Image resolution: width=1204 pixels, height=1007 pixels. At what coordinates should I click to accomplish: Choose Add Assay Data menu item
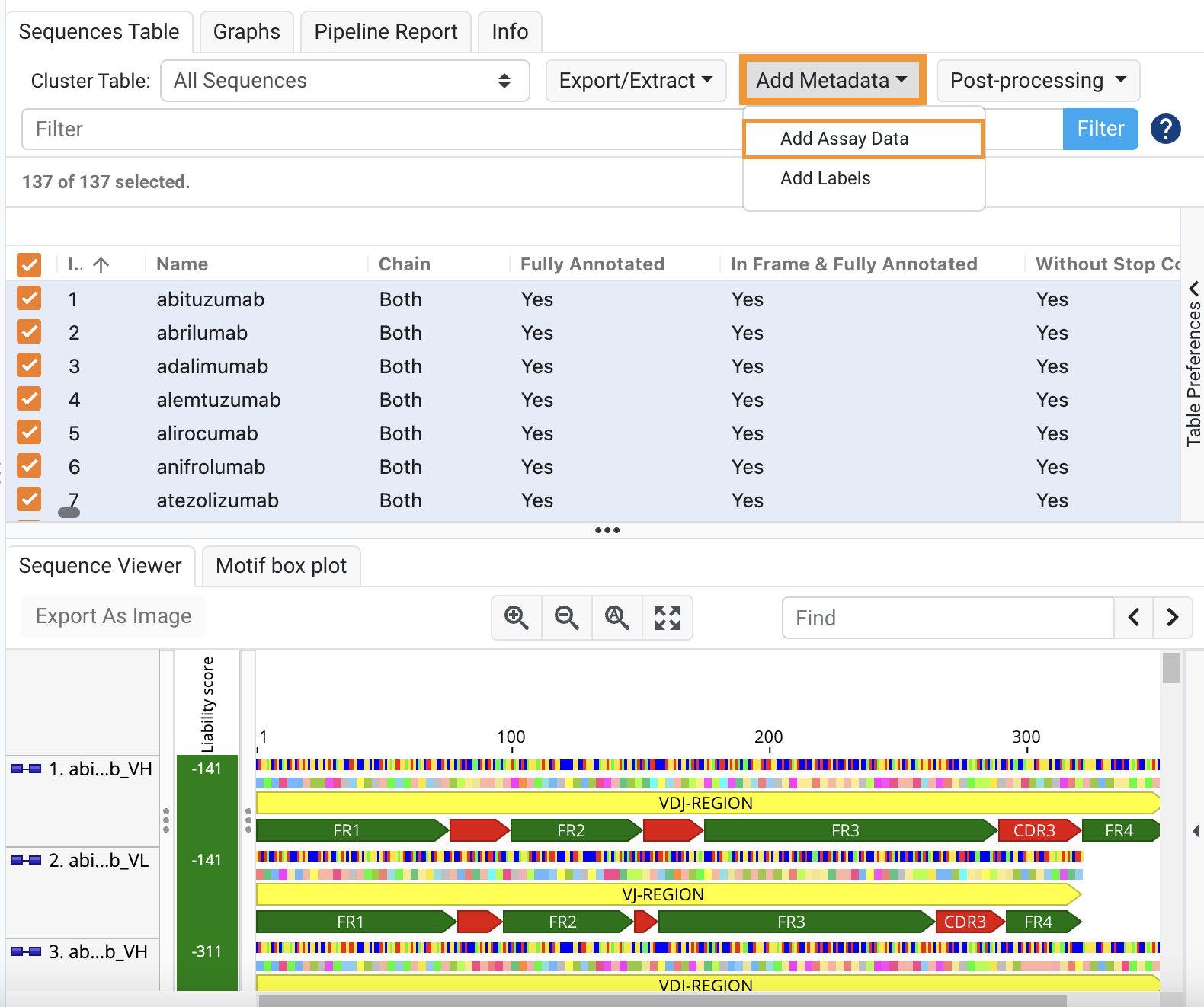coord(863,139)
